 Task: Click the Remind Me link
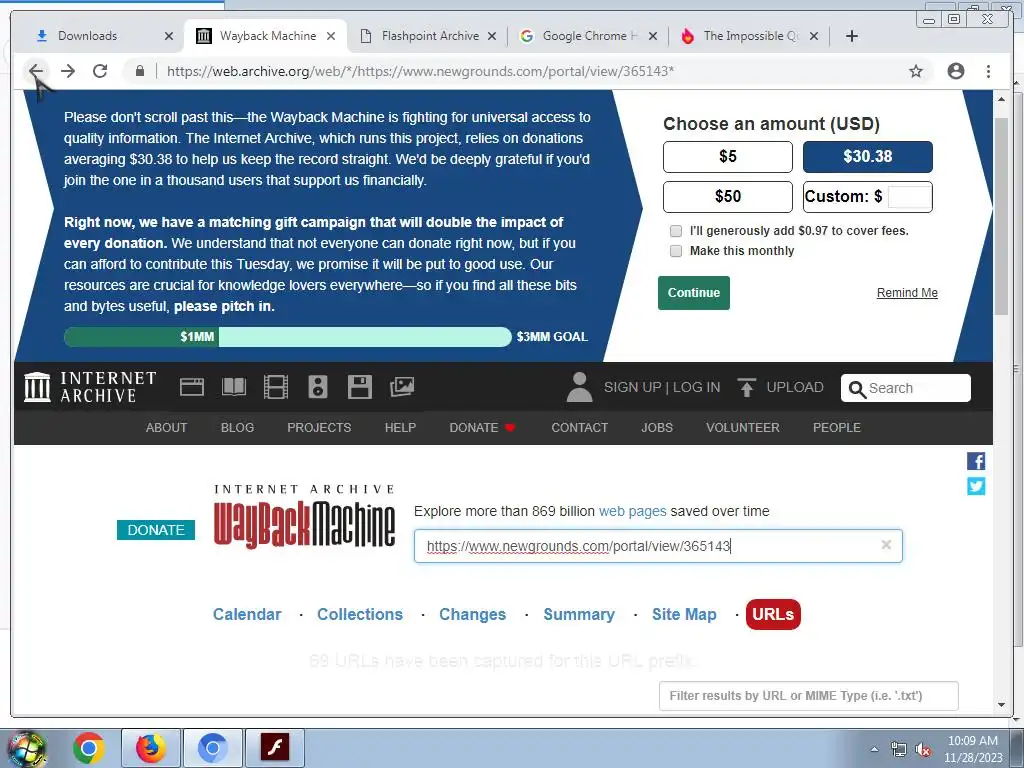907,293
